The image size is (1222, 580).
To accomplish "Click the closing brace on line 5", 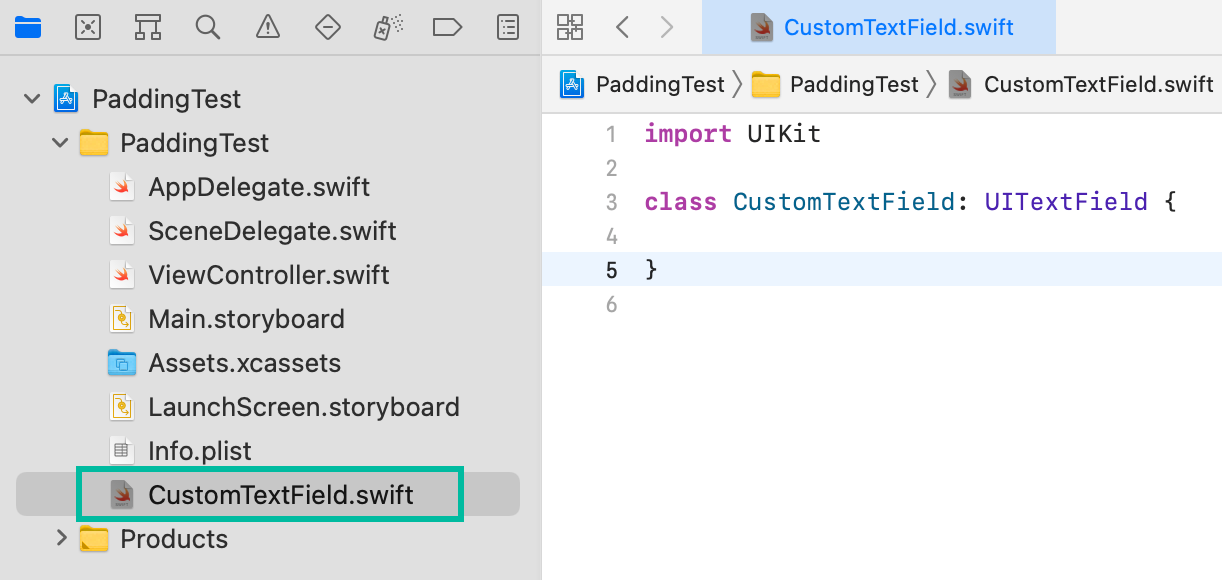I will point(651,270).
